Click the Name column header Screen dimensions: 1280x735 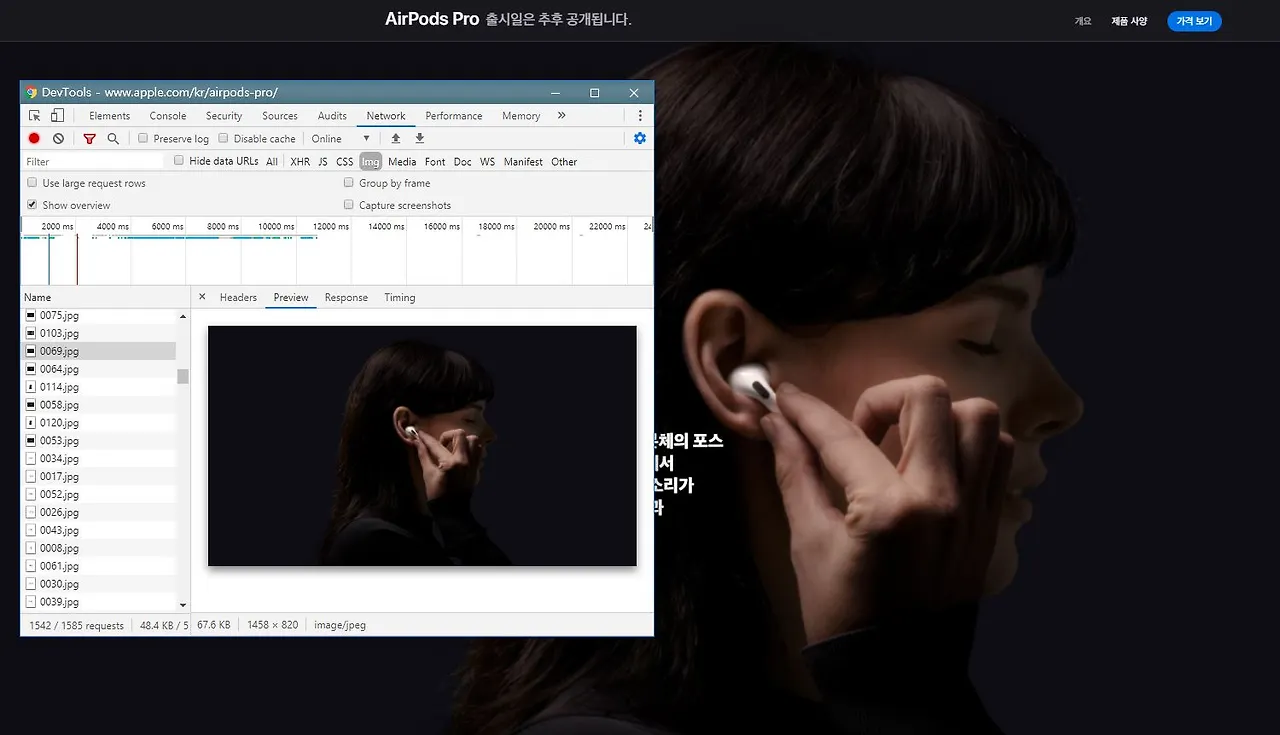105,297
